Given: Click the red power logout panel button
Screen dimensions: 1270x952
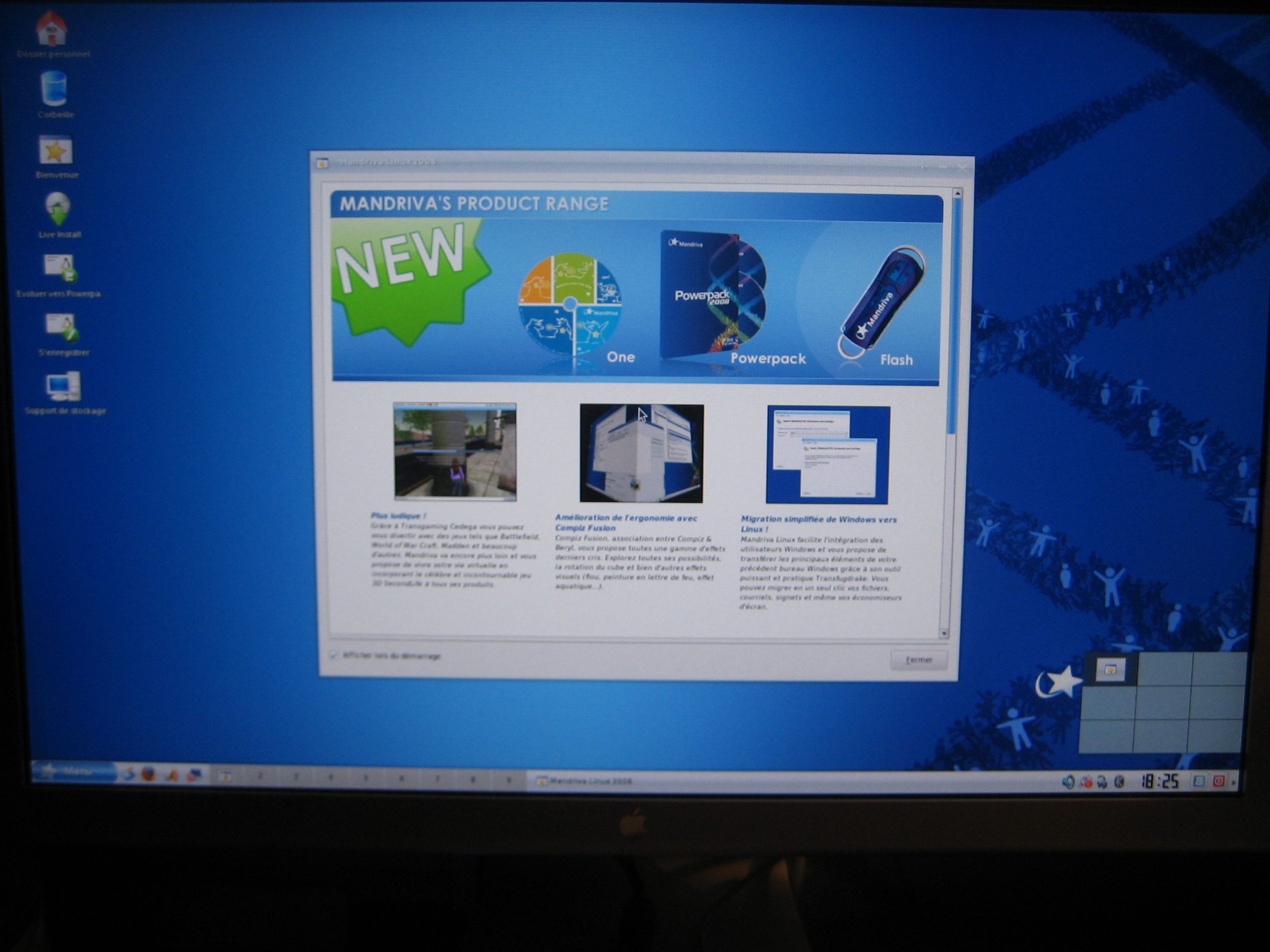Looking at the screenshot, I should click(1218, 781).
